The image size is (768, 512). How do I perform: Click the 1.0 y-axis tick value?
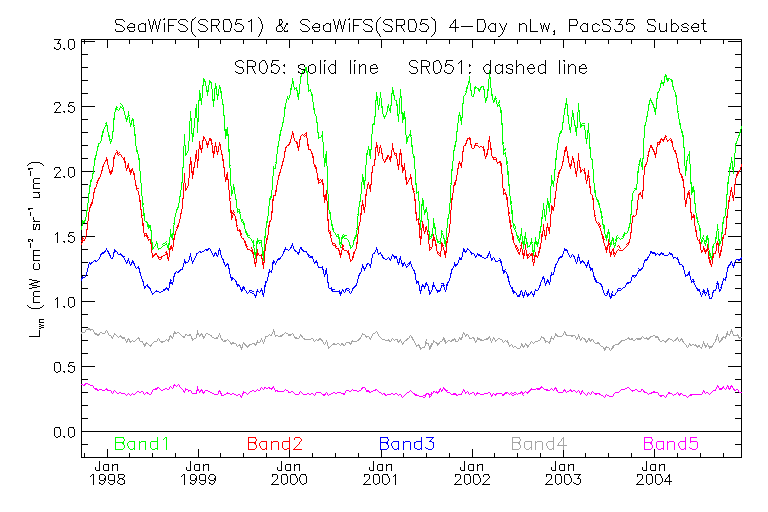[64, 302]
